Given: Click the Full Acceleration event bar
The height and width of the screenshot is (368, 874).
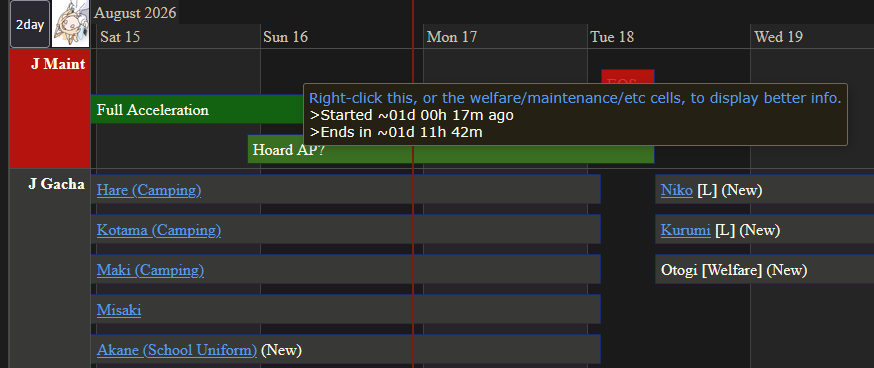Looking at the screenshot, I should point(197,109).
